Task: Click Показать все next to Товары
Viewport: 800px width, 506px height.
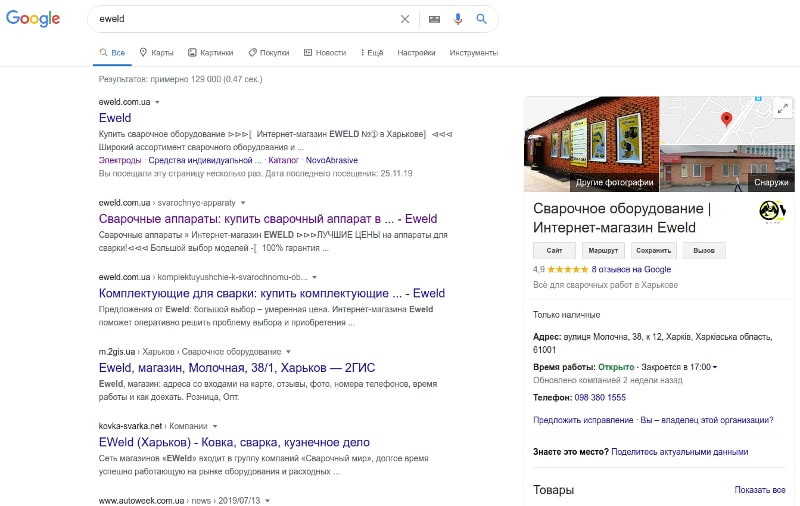Action: 760,490
